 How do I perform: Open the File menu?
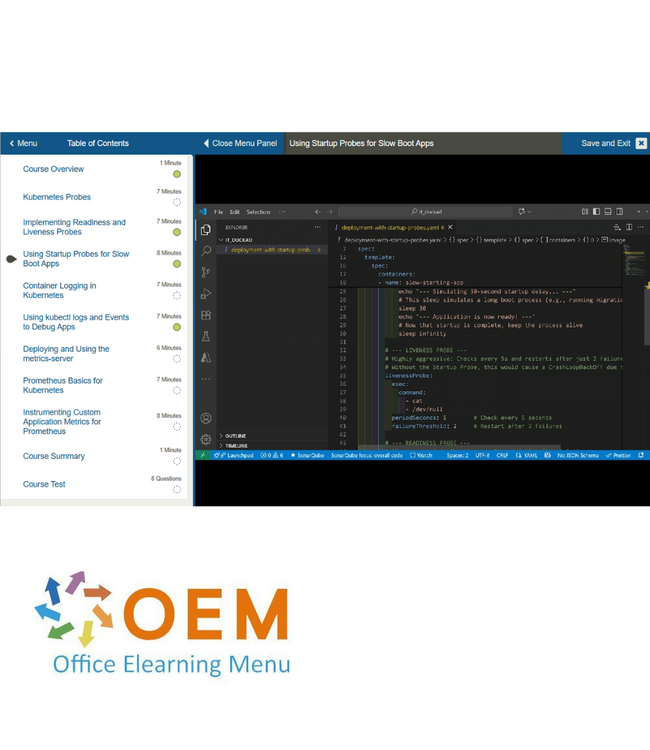pyautogui.click(x=219, y=211)
